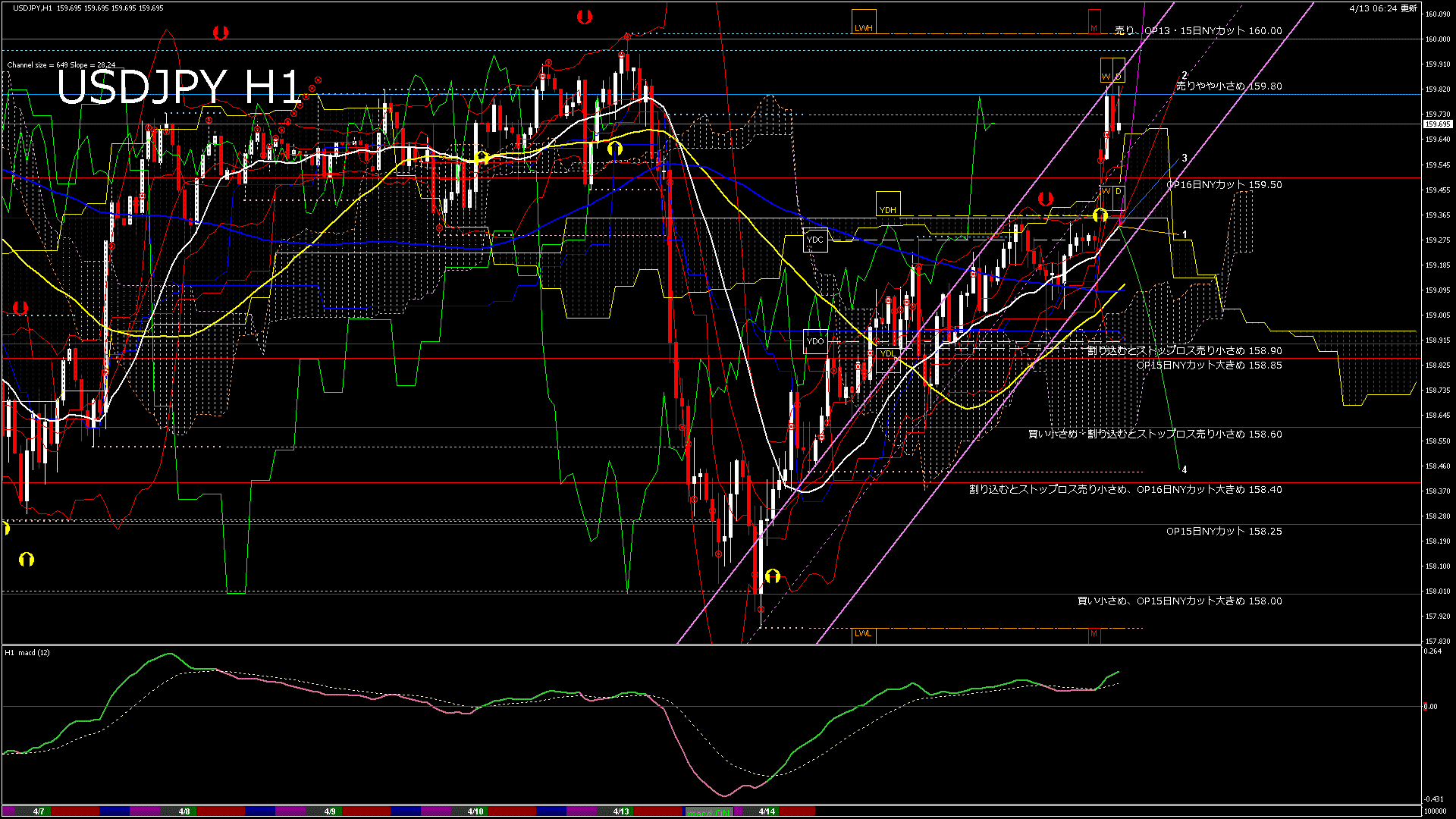Click yellow up-arrow signal at bottom-left corner
The image size is (1456, 819).
tap(27, 560)
